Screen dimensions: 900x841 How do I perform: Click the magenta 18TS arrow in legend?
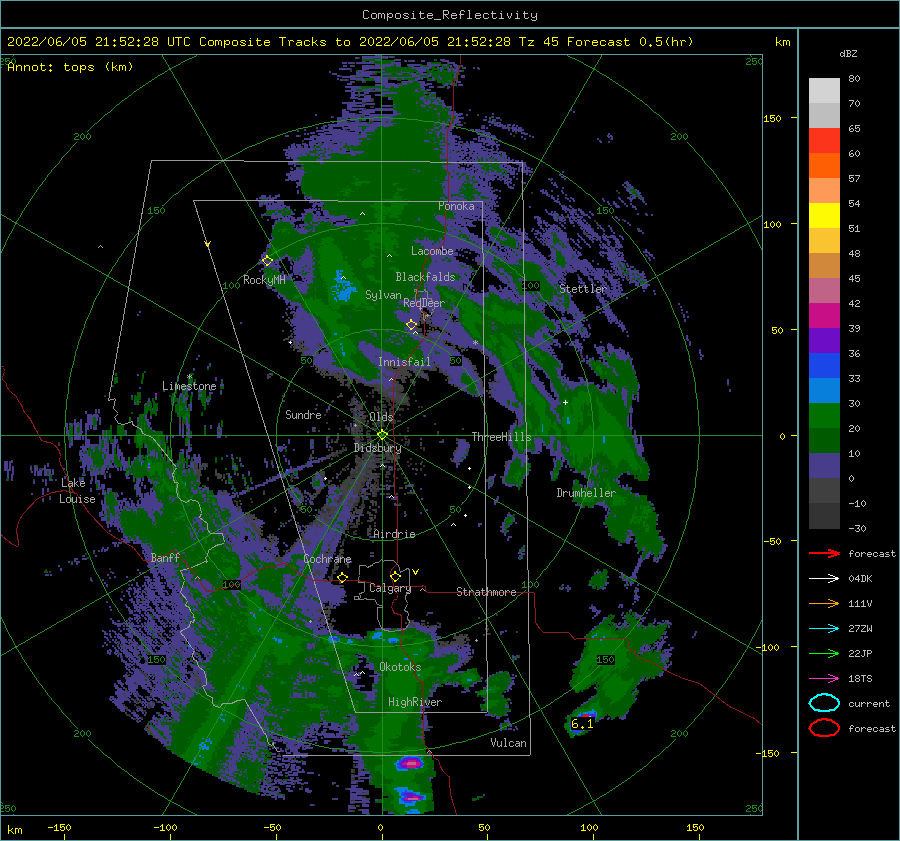(824, 679)
